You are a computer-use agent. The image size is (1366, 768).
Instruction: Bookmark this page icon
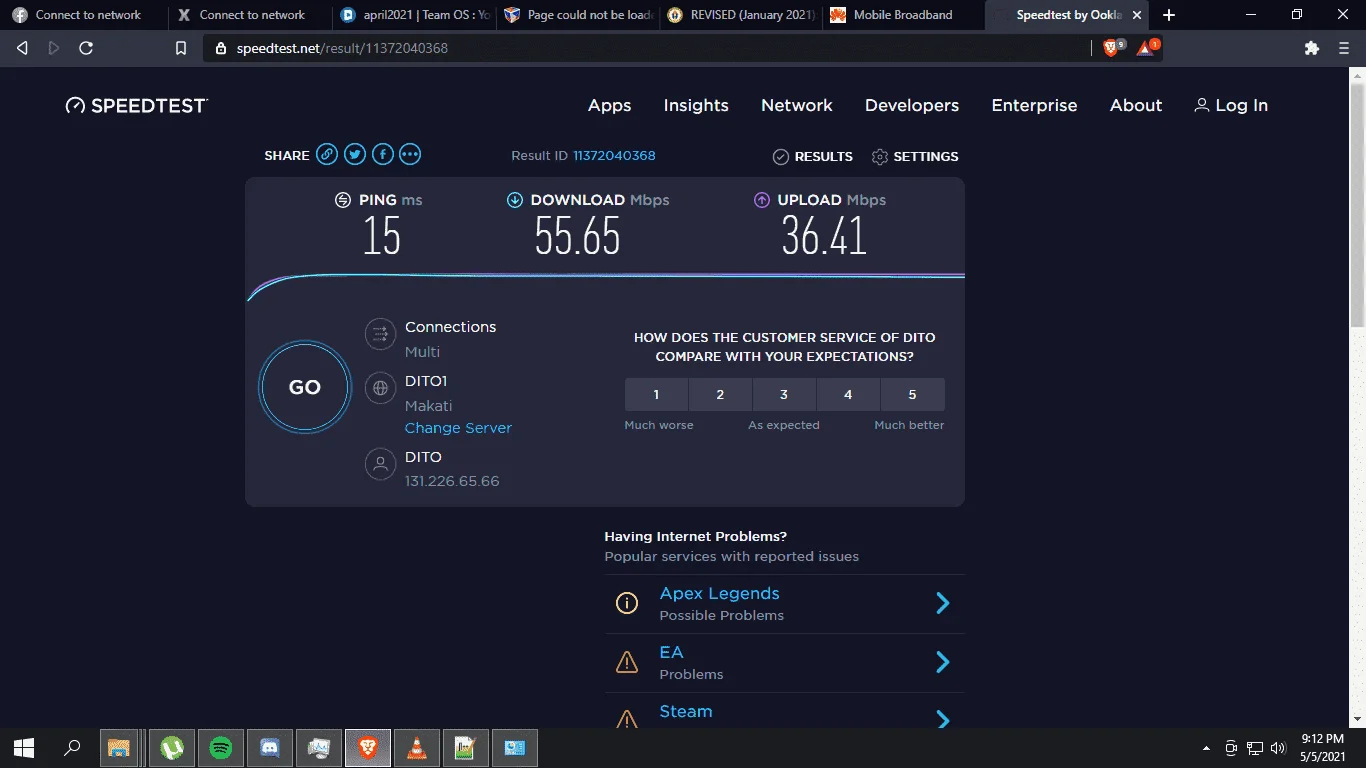pos(181,48)
